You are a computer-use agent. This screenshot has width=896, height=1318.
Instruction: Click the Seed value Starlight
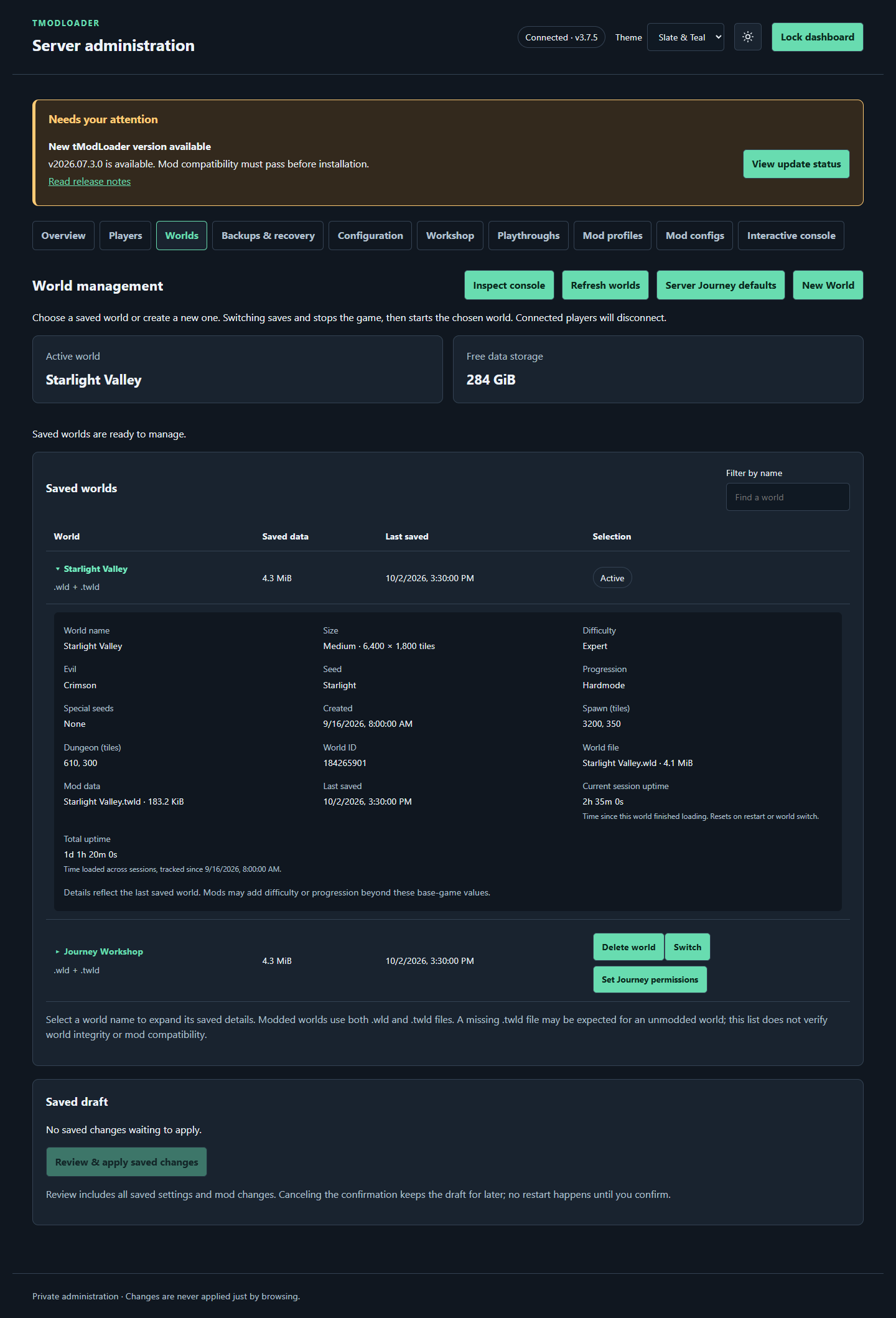(340, 685)
